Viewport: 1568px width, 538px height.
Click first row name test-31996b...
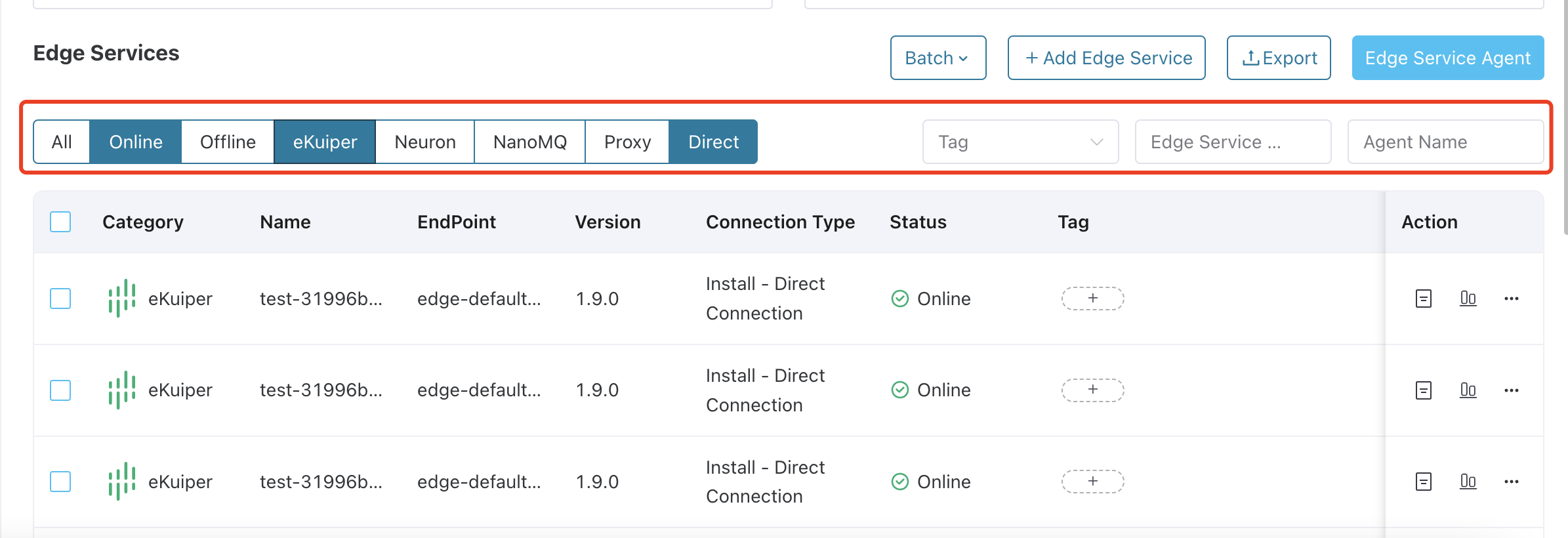click(321, 299)
